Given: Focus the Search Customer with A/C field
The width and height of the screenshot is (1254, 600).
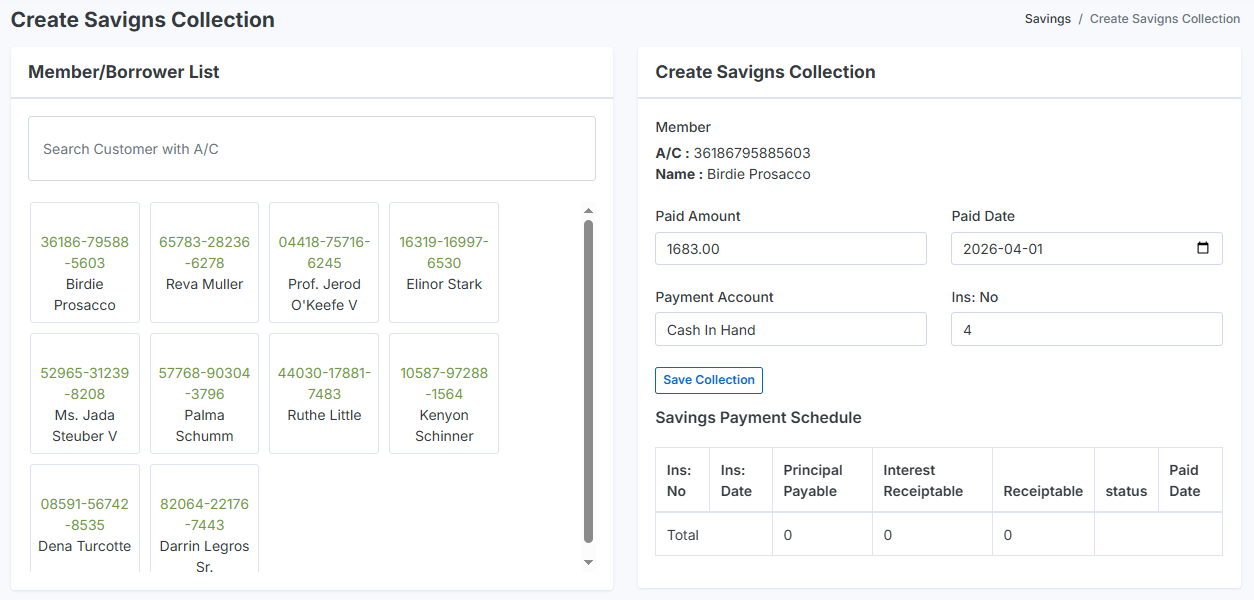Looking at the screenshot, I should coord(311,149).
